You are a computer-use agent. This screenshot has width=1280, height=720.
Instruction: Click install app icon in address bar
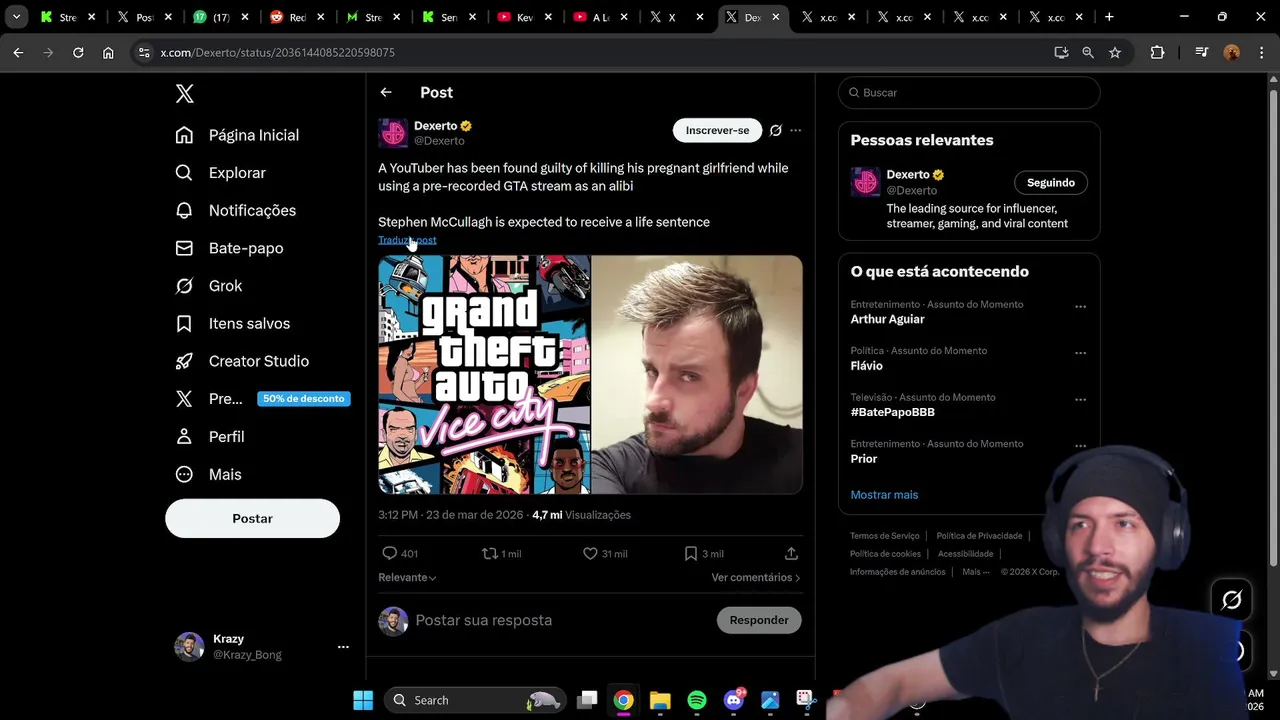pyautogui.click(x=1061, y=52)
